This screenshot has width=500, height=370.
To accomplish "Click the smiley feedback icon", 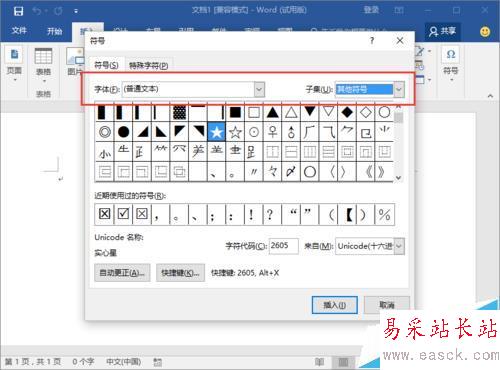I will click(x=485, y=31).
